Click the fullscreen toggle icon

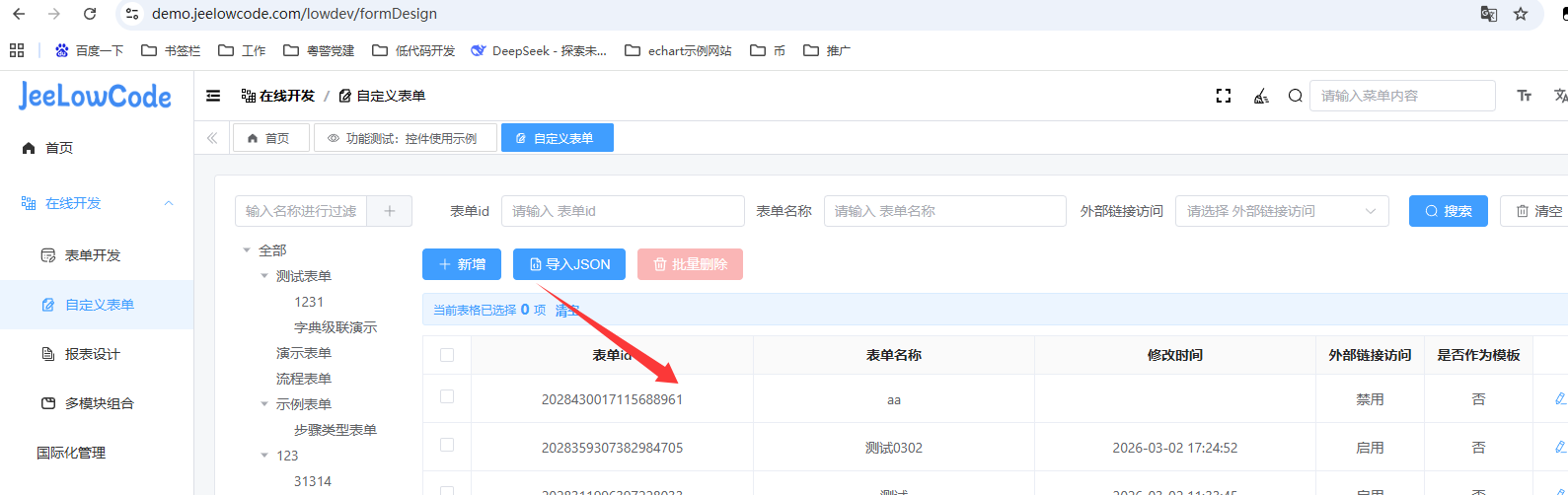click(x=1224, y=96)
